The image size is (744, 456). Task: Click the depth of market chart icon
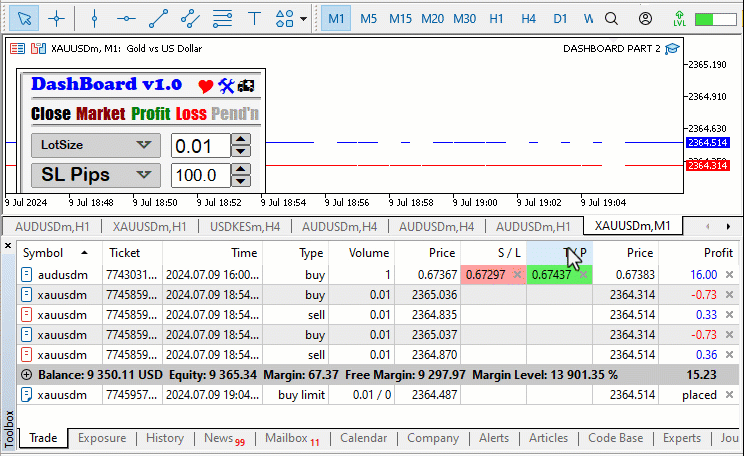click(38, 48)
